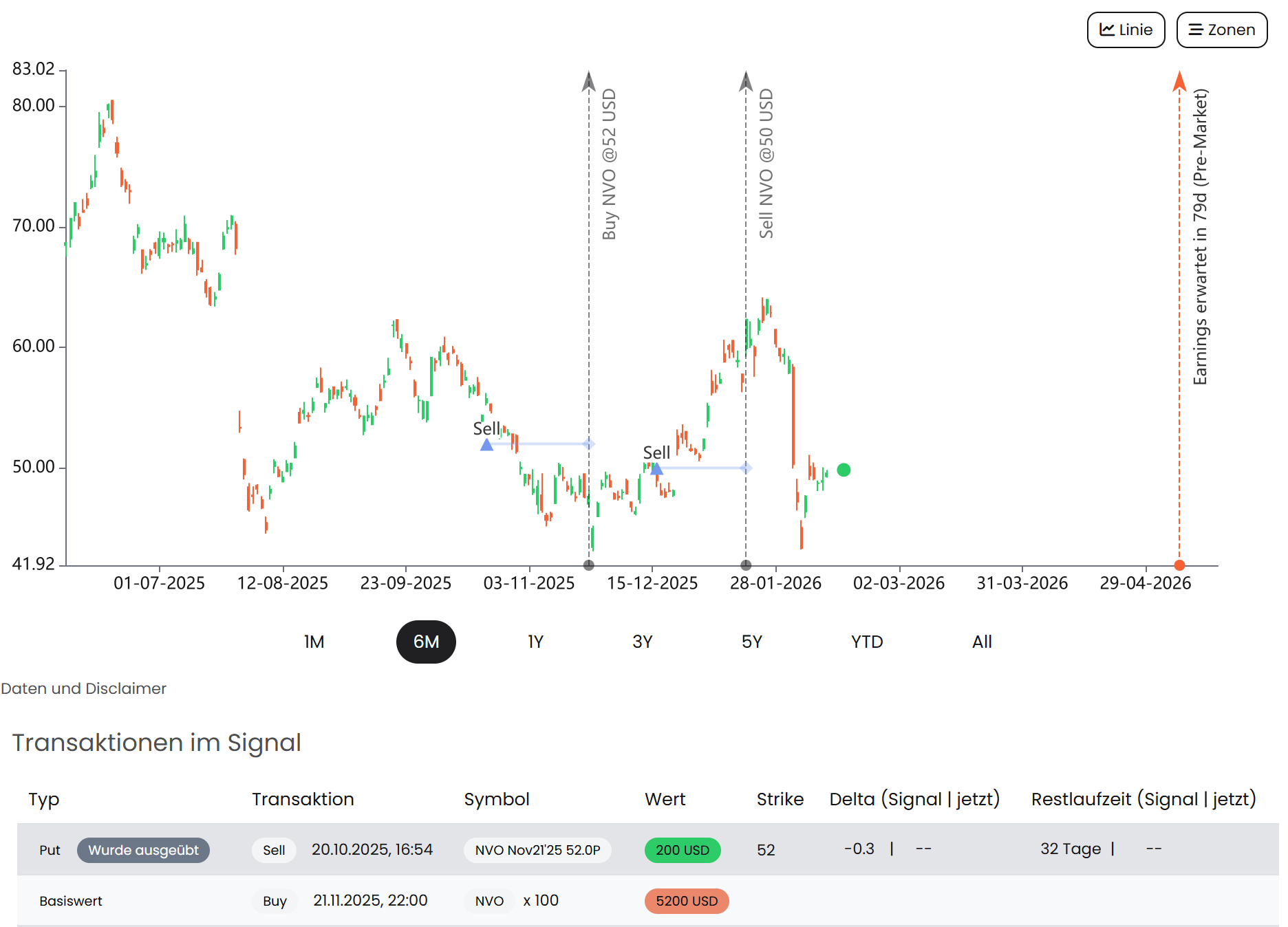1288x927 pixels.
Task: Show All time range
Action: pos(982,642)
